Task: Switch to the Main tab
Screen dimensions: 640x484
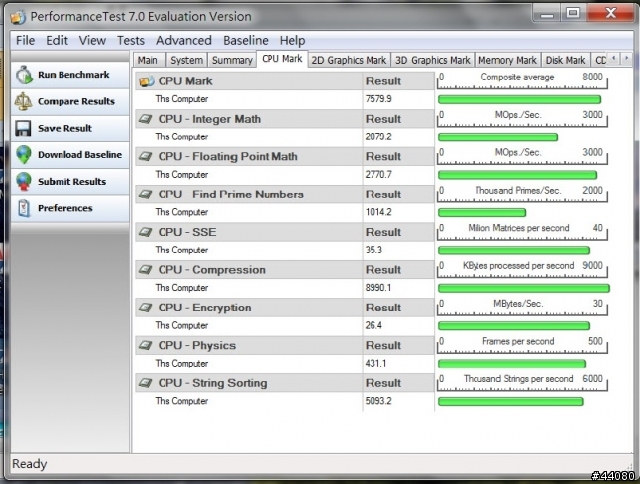Action: [x=149, y=60]
